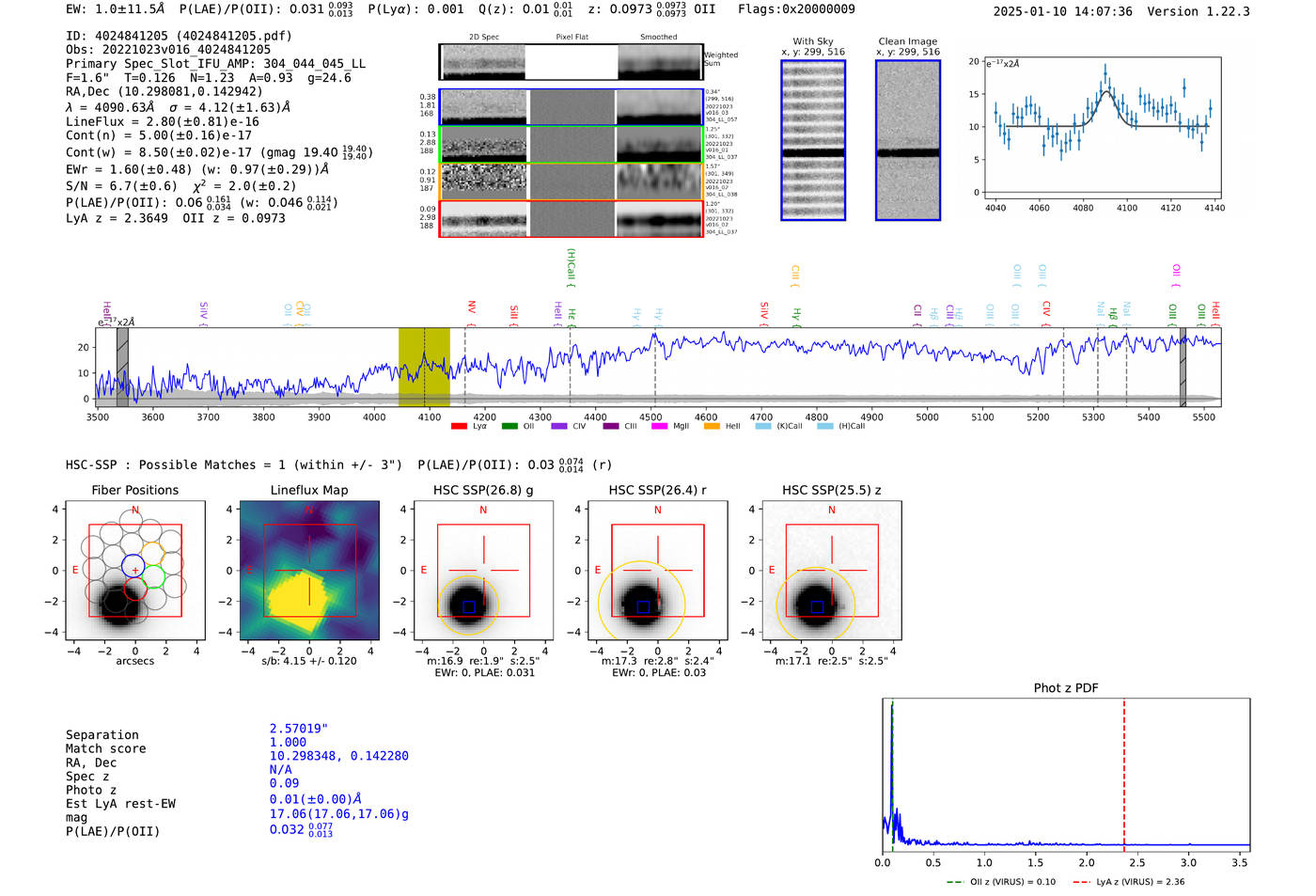Click the hatched gray band near 5460 Å

click(x=1183, y=368)
